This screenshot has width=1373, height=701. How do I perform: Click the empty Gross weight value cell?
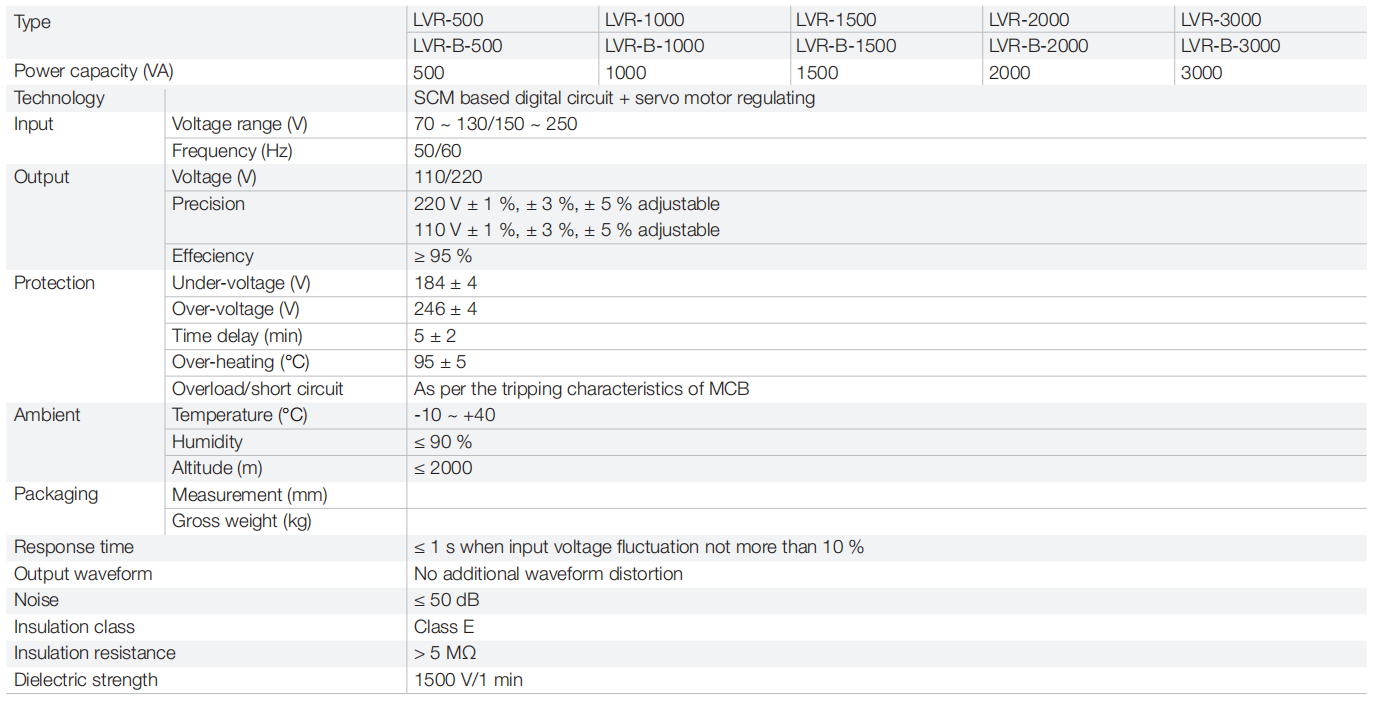885,521
